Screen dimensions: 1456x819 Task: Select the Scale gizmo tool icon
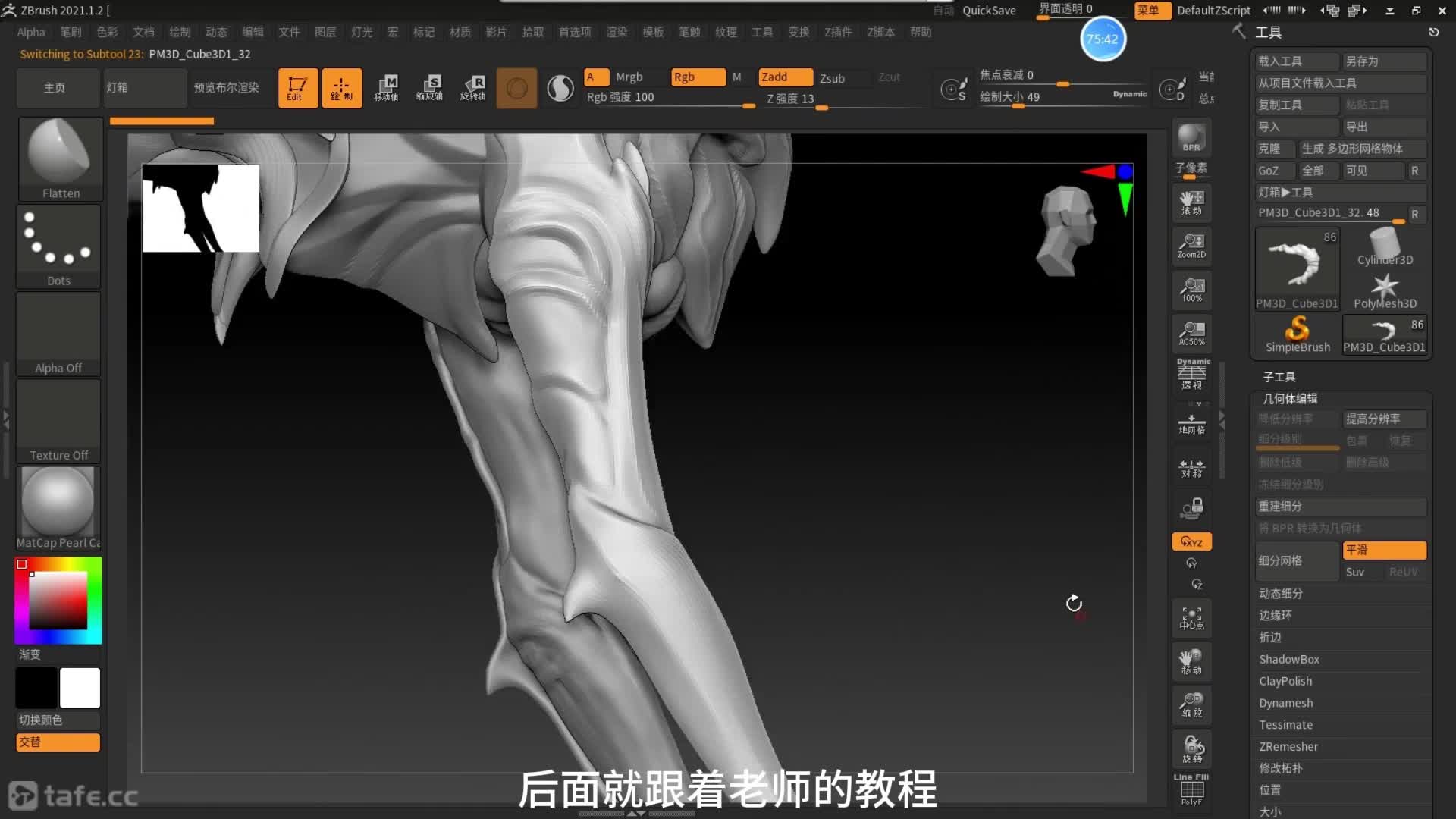(x=429, y=88)
